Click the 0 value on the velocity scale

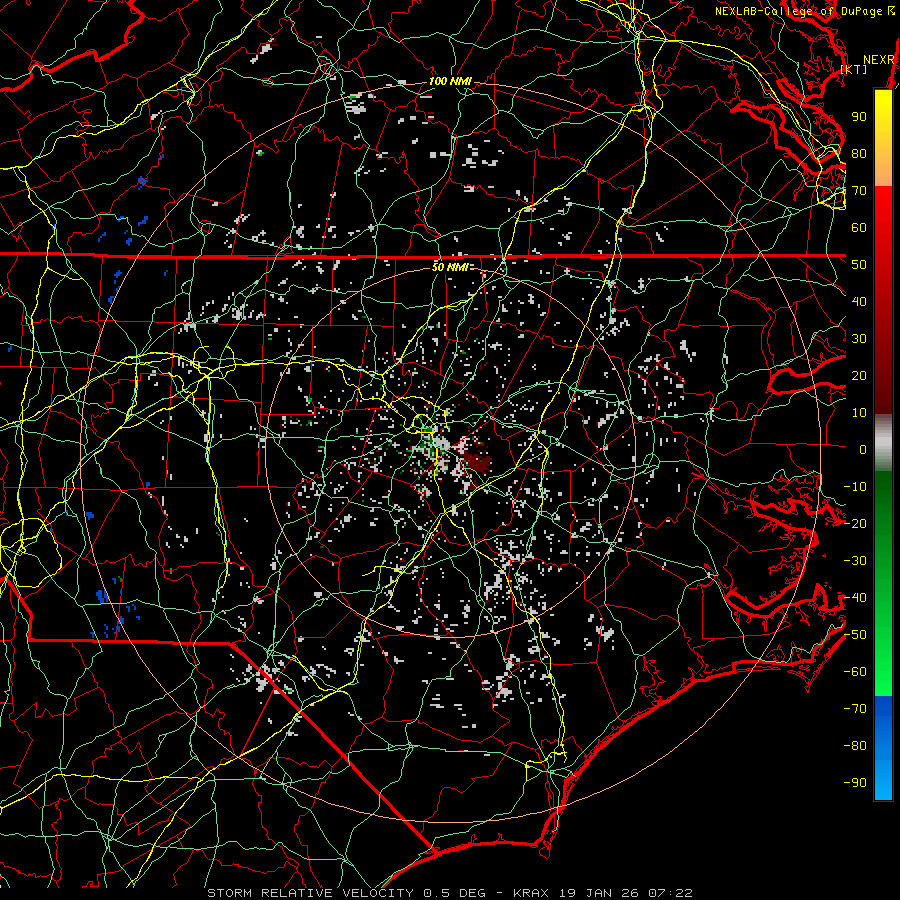click(x=863, y=450)
